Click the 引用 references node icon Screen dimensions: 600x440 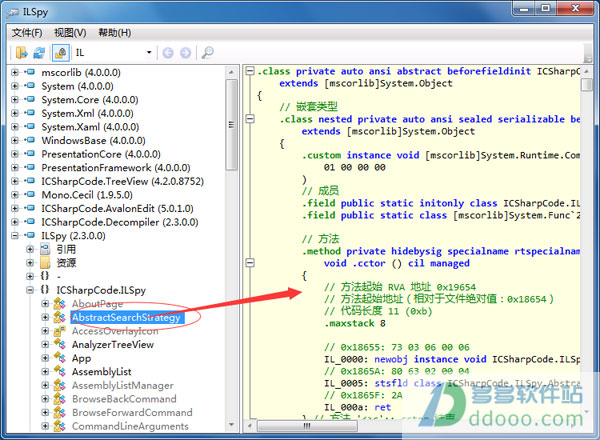[x=45, y=249]
